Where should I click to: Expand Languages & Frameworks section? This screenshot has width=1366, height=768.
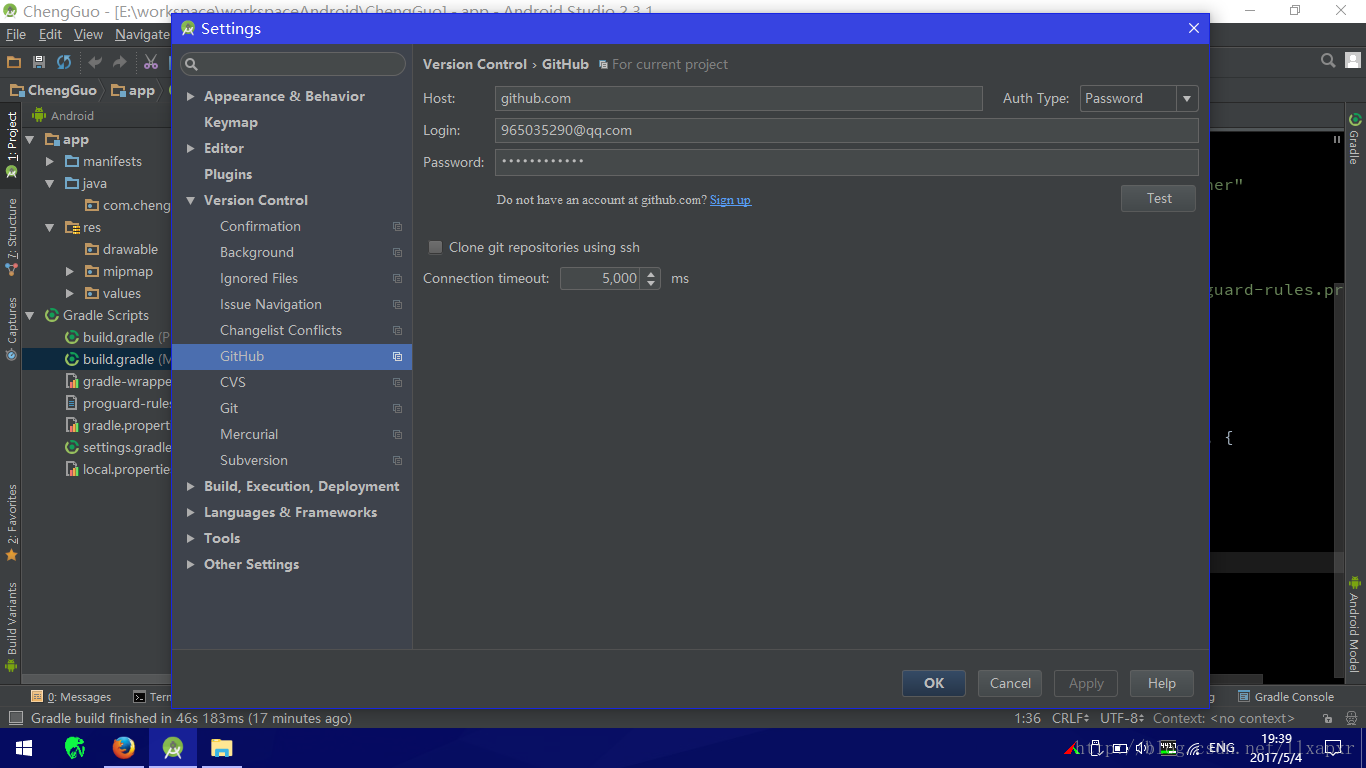coord(191,513)
